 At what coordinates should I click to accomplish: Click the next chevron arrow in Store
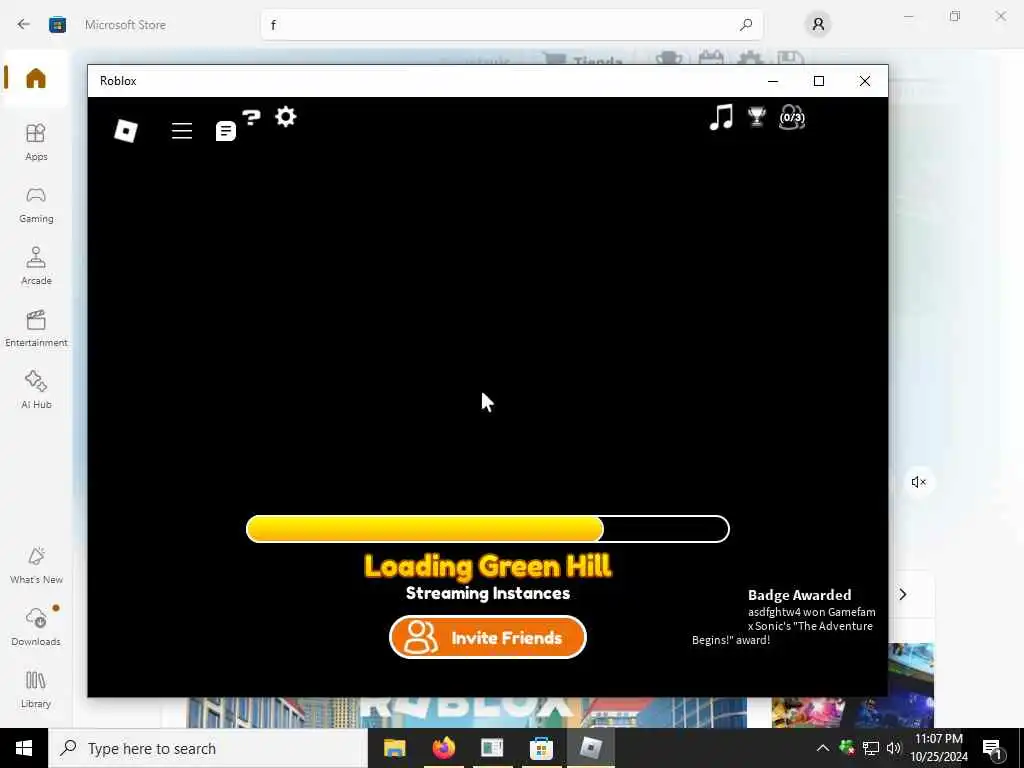(903, 594)
